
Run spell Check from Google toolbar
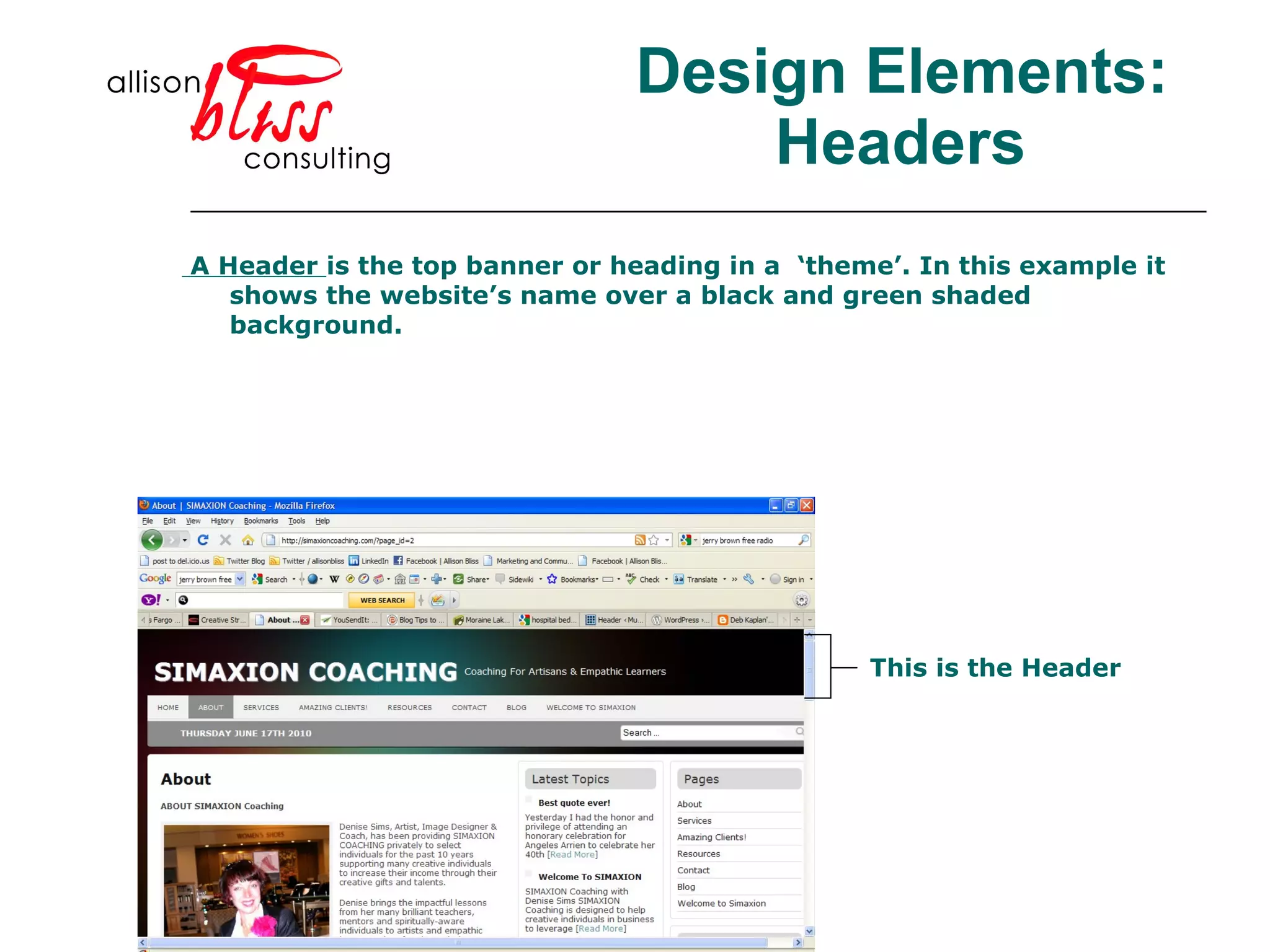tap(642, 580)
